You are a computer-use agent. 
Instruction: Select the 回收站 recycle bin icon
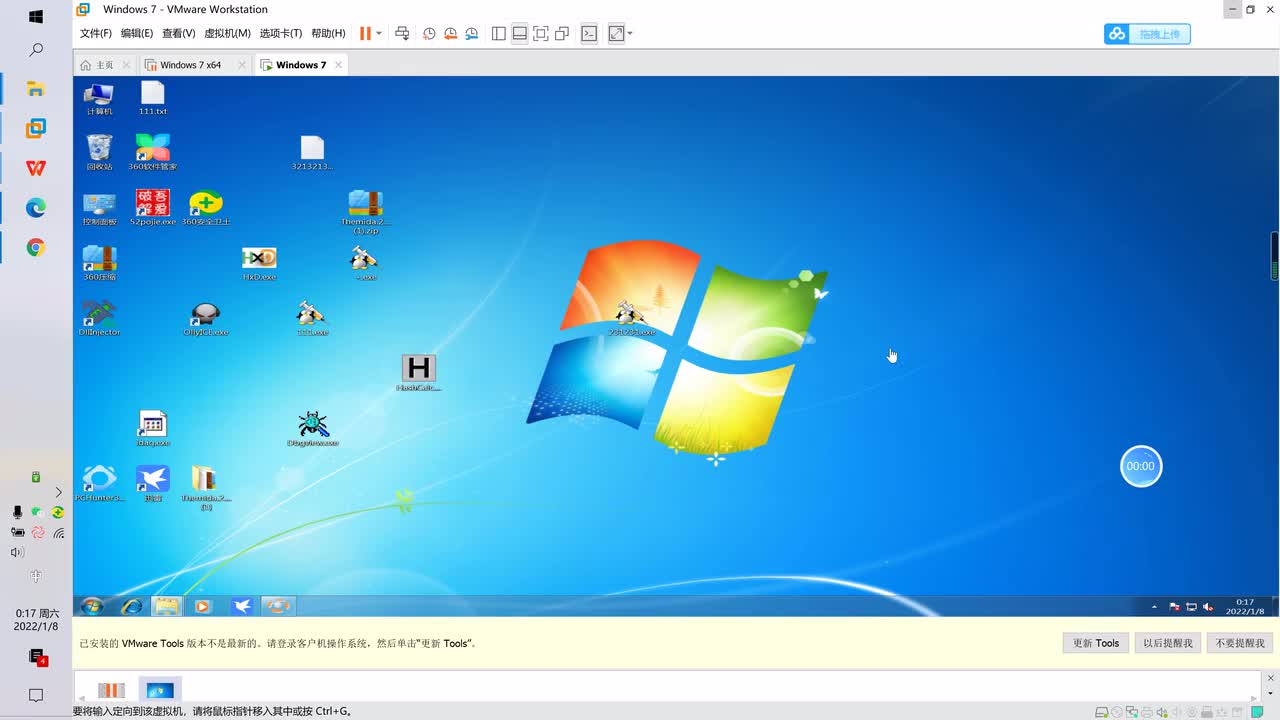[99, 153]
